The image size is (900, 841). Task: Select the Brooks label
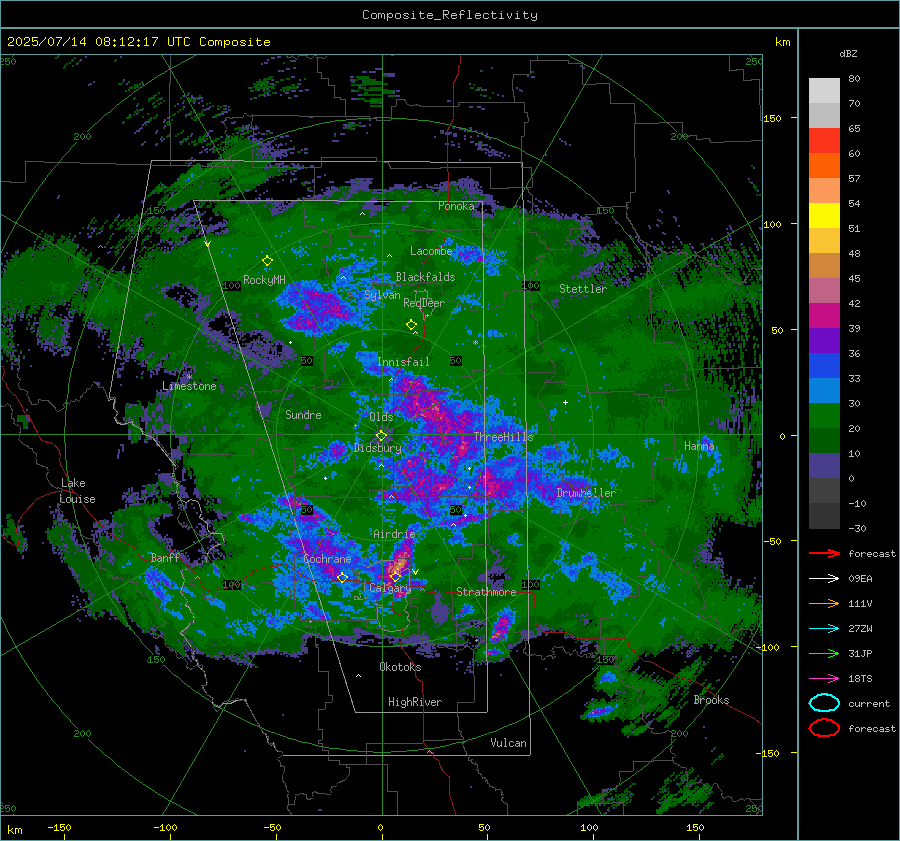point(711,700)
